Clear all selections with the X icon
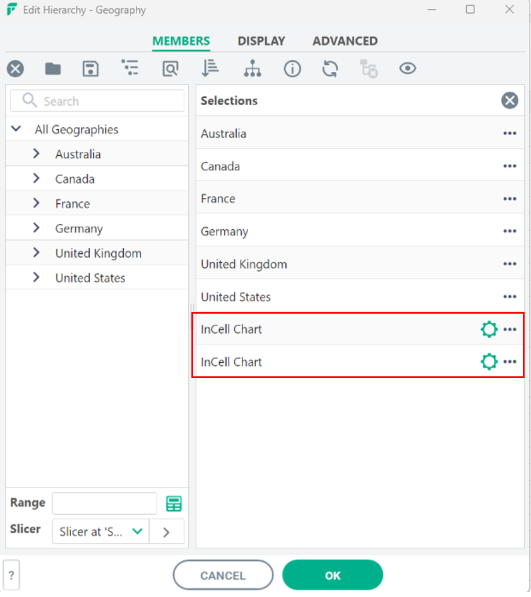The width and height of the screenshot is (531, 597). (x=510, y=101)
